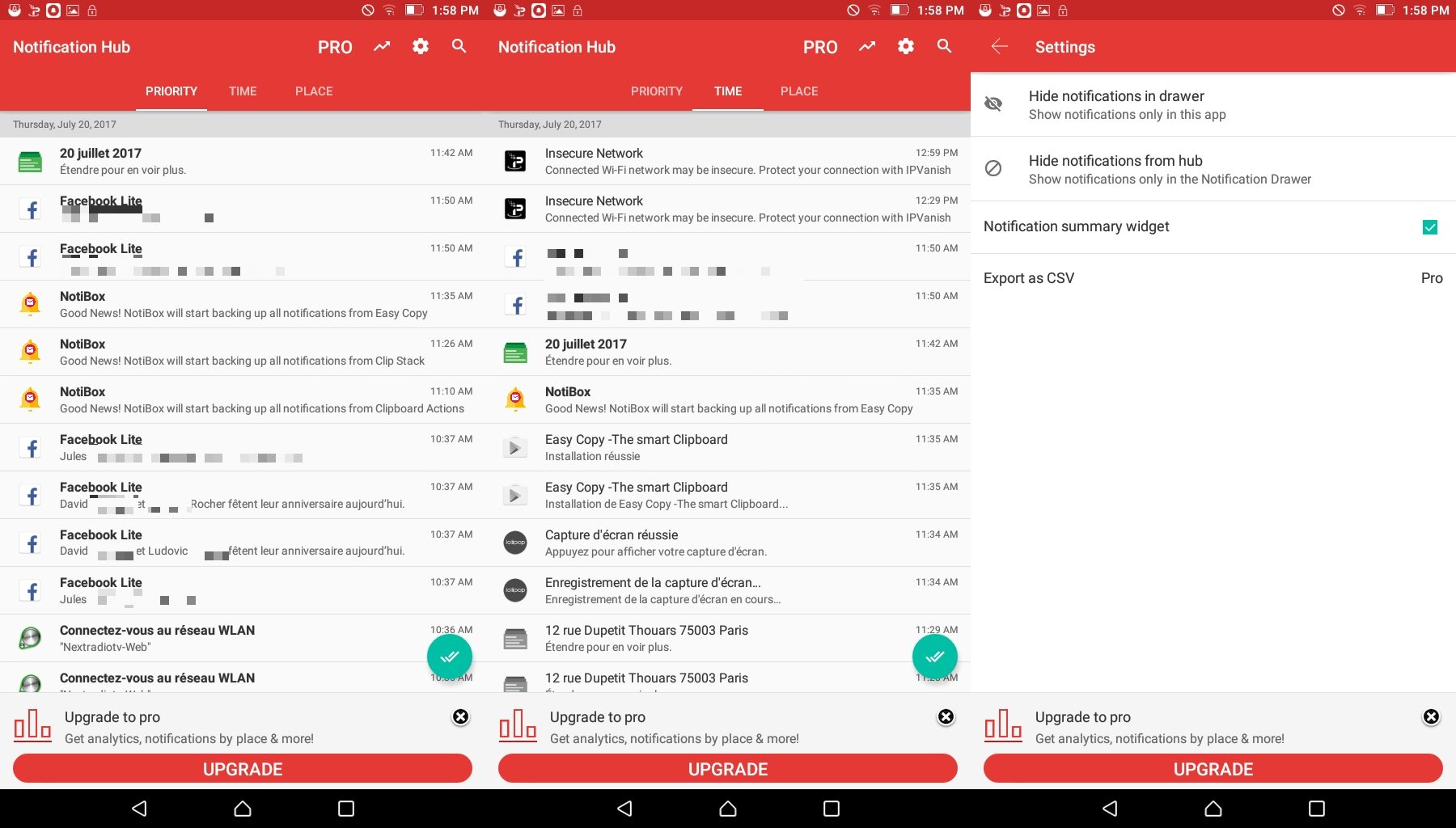Open 12 rue Dupetit Thouars 11:29 AM notification
Viewport: 1456px width, 828px height.
pyautogui.click(x=728, y=638)
